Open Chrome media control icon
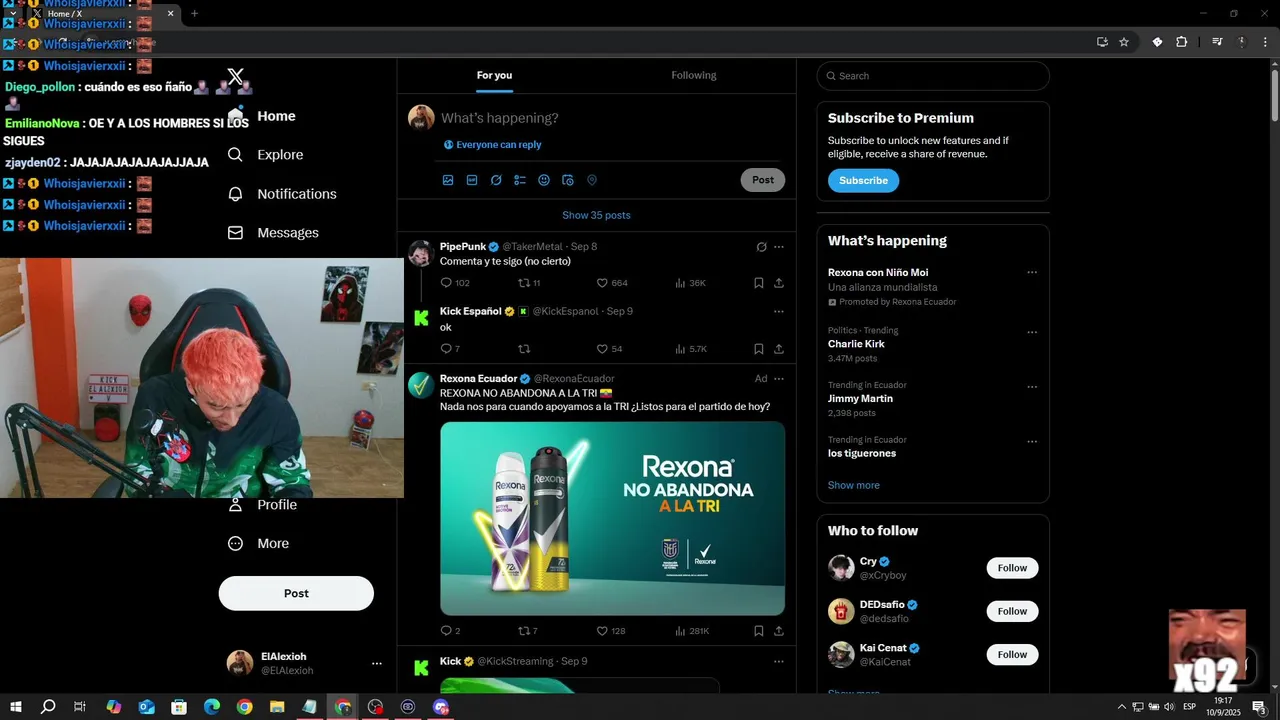The height and width of the screenshot is (720, 1280). click(x=1217, y=42)
